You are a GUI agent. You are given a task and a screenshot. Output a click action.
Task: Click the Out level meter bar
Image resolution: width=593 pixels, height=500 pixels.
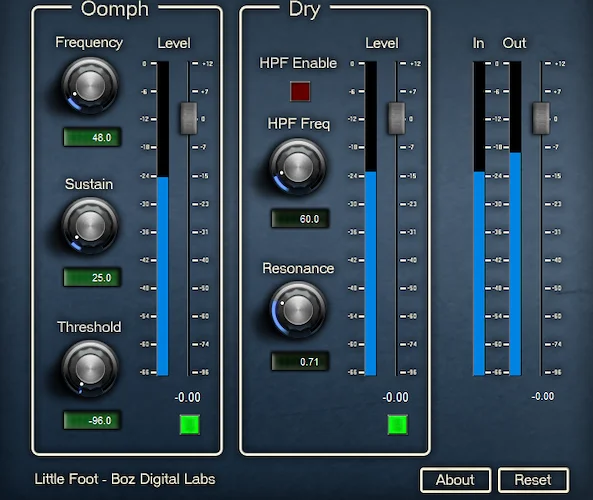(x=515, y=219)
